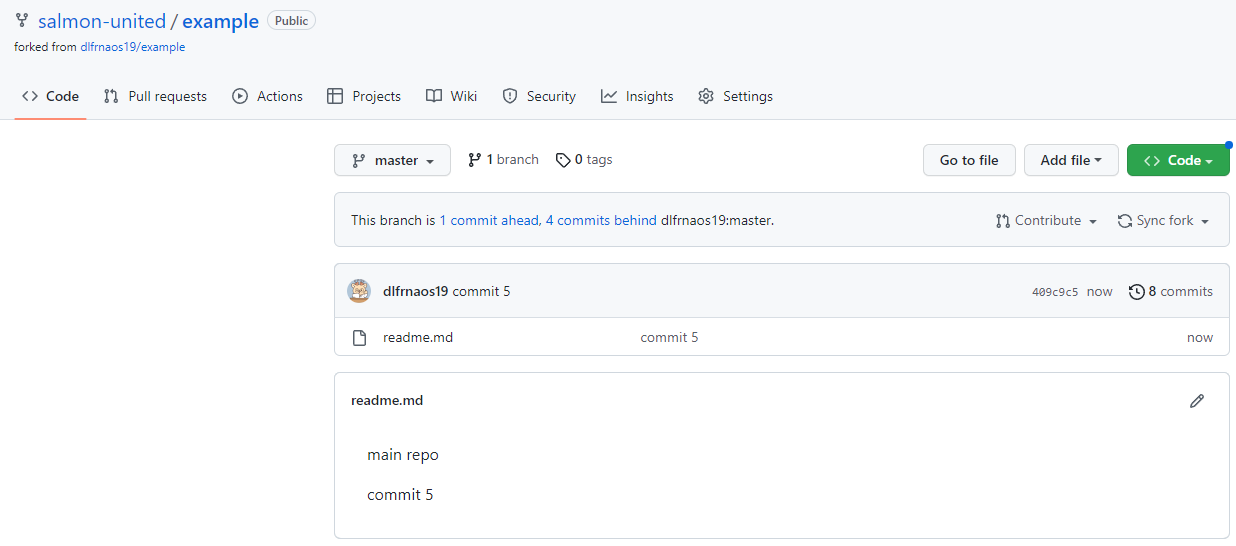Open the salmon-united owner link

pos(102,21)
